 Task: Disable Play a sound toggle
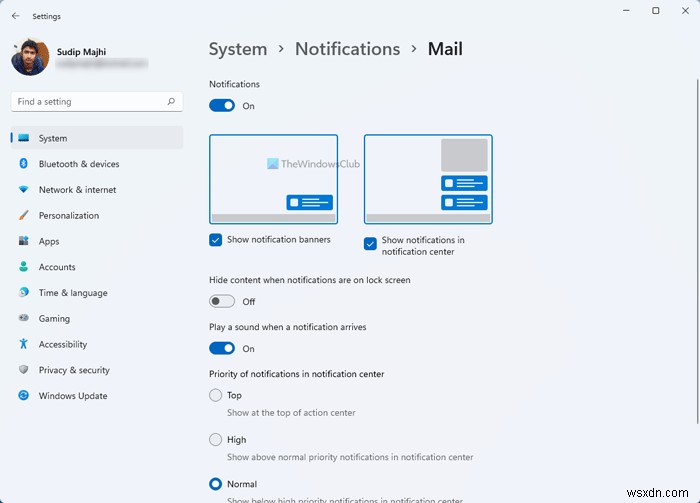(x=222, y=348)
